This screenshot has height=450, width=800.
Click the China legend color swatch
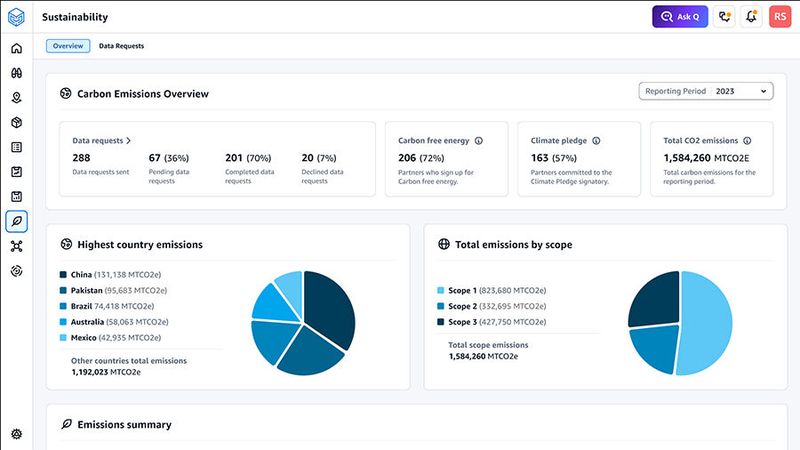[63, 274]
